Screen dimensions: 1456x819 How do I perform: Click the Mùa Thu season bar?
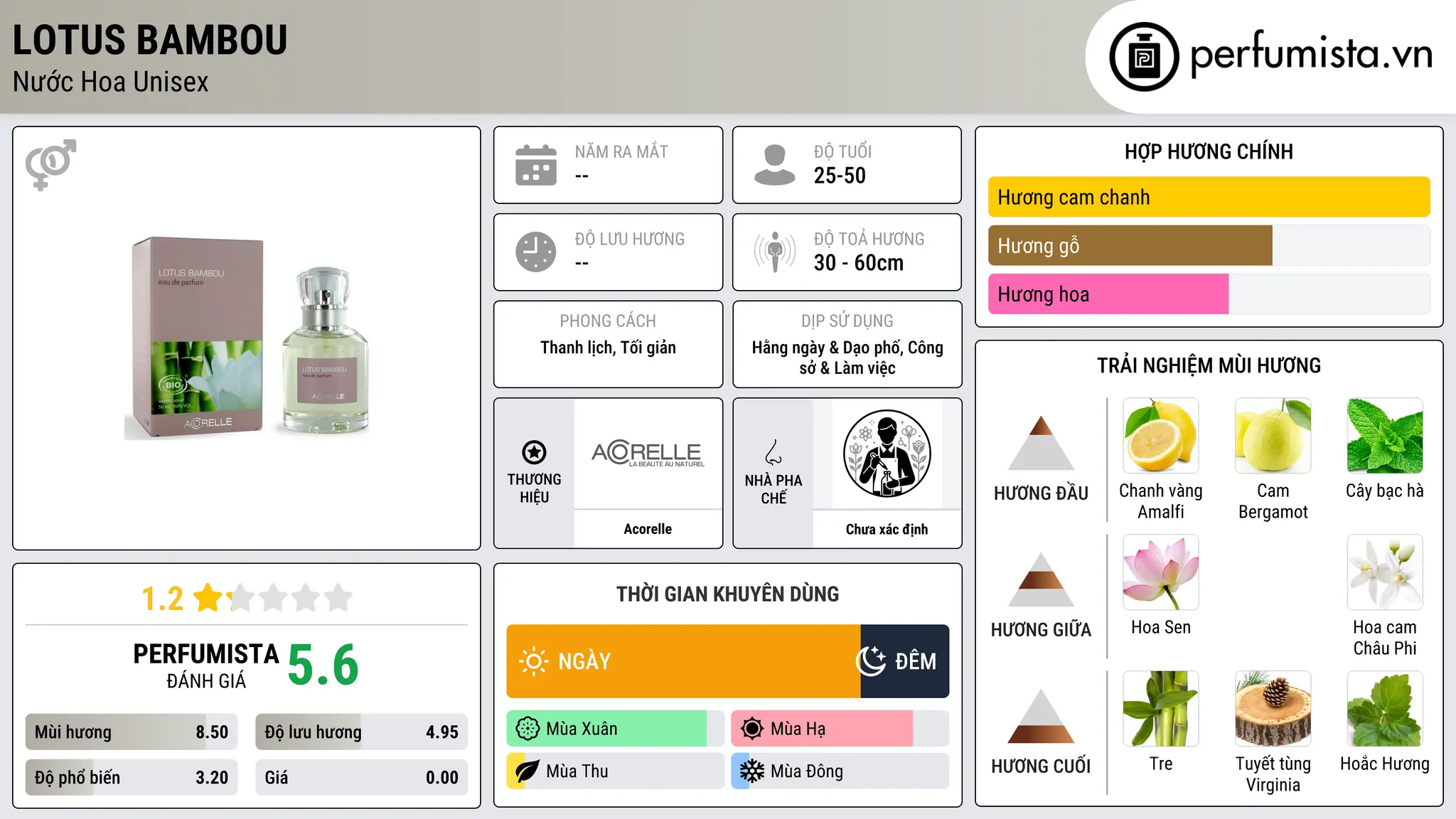(x=616, y=771)
